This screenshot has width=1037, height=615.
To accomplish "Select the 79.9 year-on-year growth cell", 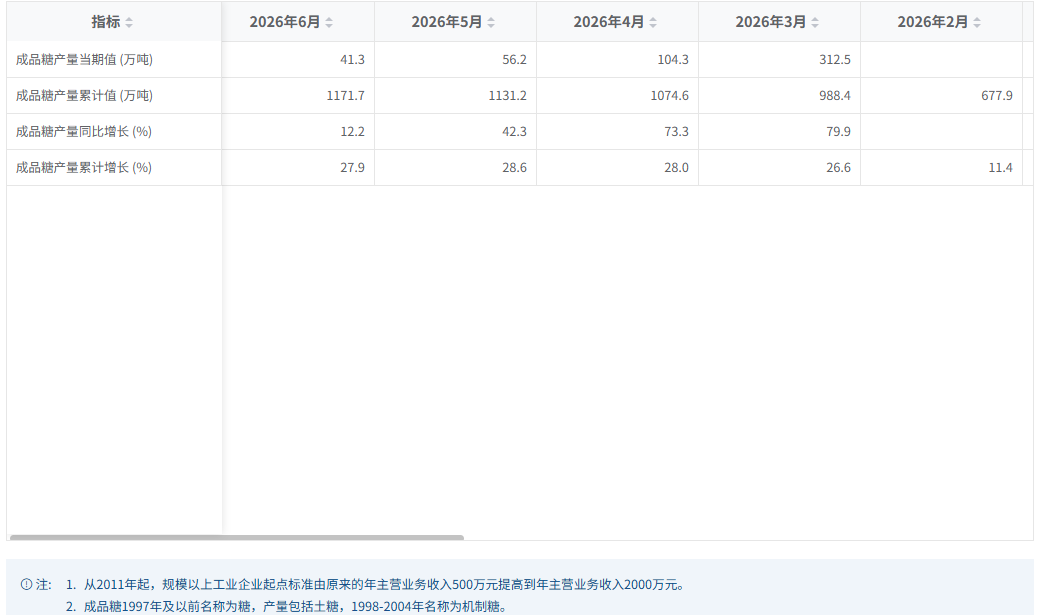I will pyautogui.click(x=779, y=132).
